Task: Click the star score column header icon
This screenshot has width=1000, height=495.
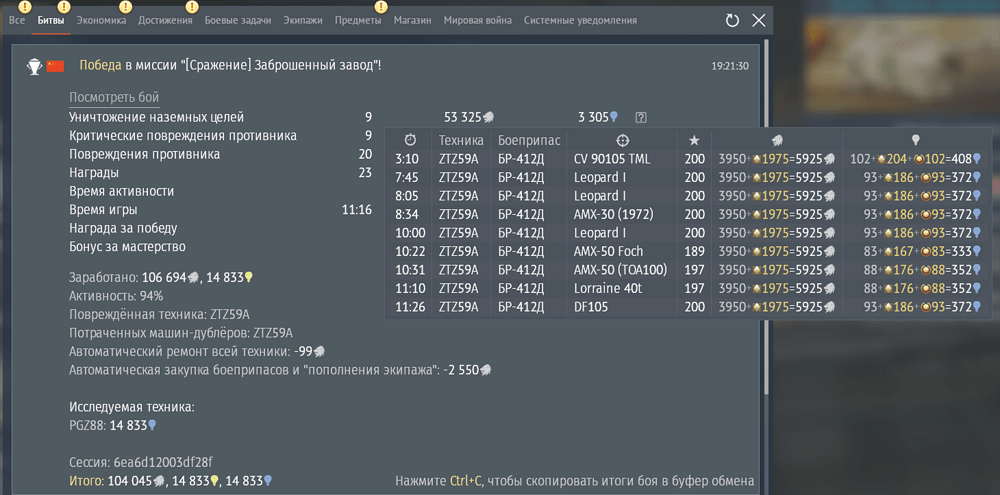Action: coord(695,140)
